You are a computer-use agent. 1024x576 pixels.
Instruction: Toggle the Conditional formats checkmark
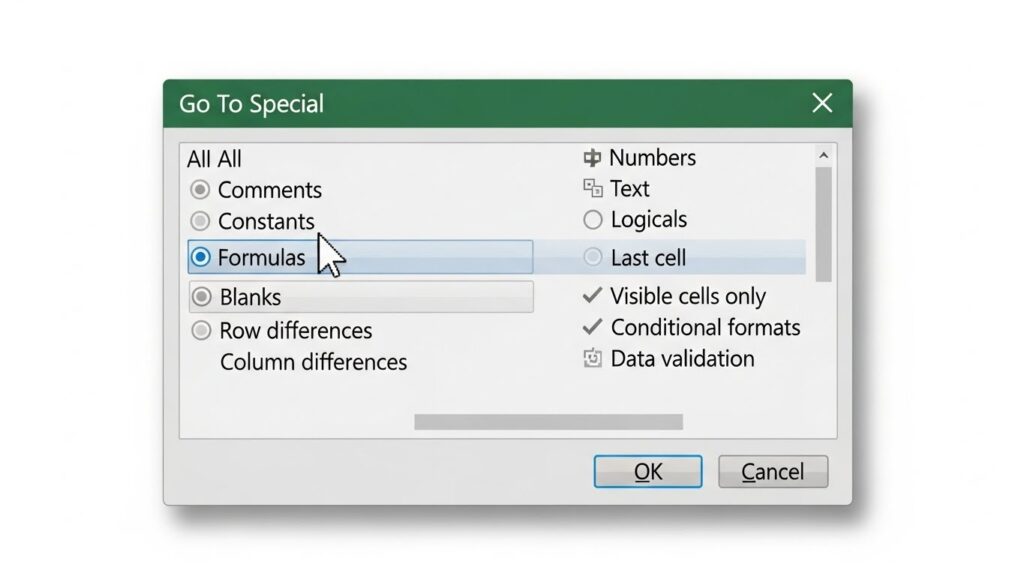[x=593, y=327]
